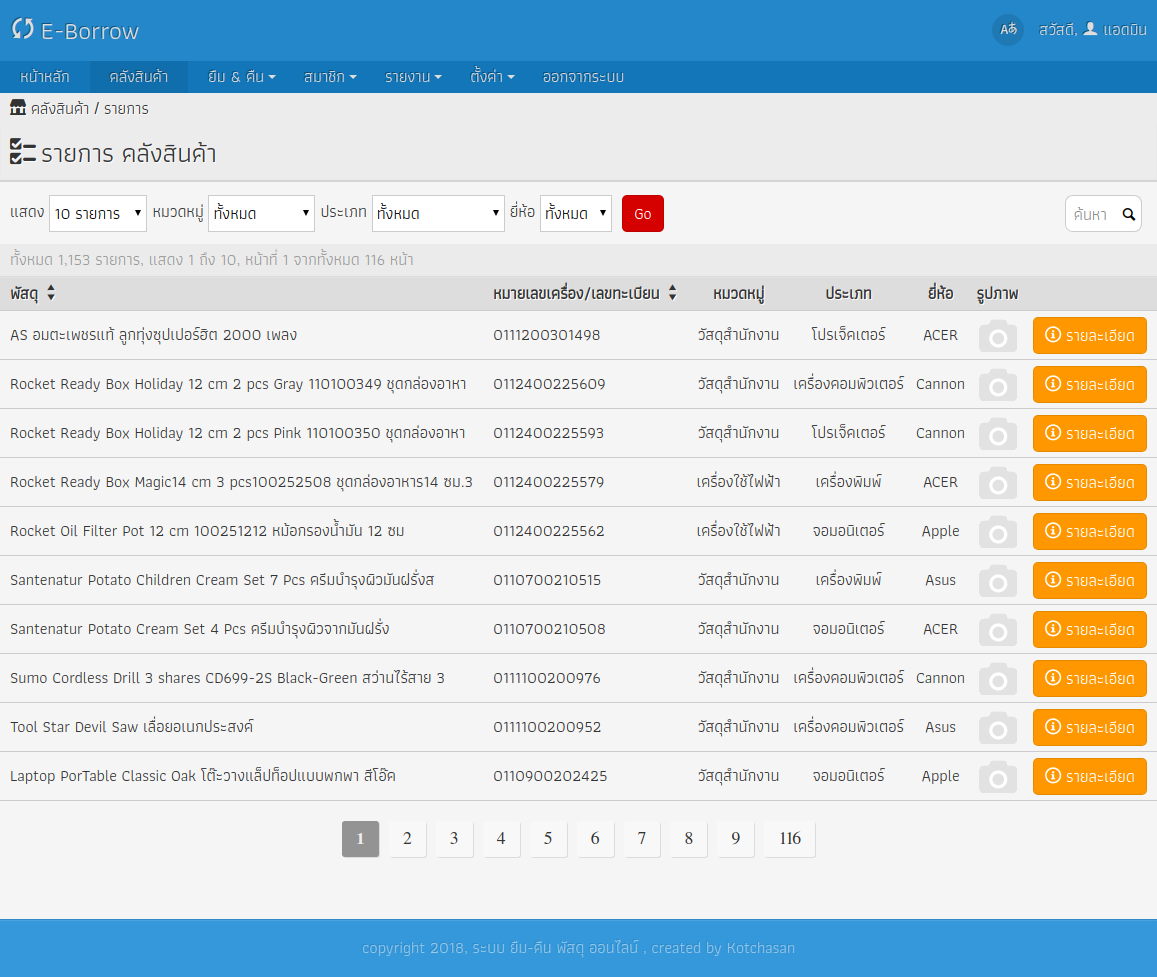This screenshot has width=1157, height=977.
Task: Open รายละเอียด for Sumo Cordless Drill
Action: 1090,678
